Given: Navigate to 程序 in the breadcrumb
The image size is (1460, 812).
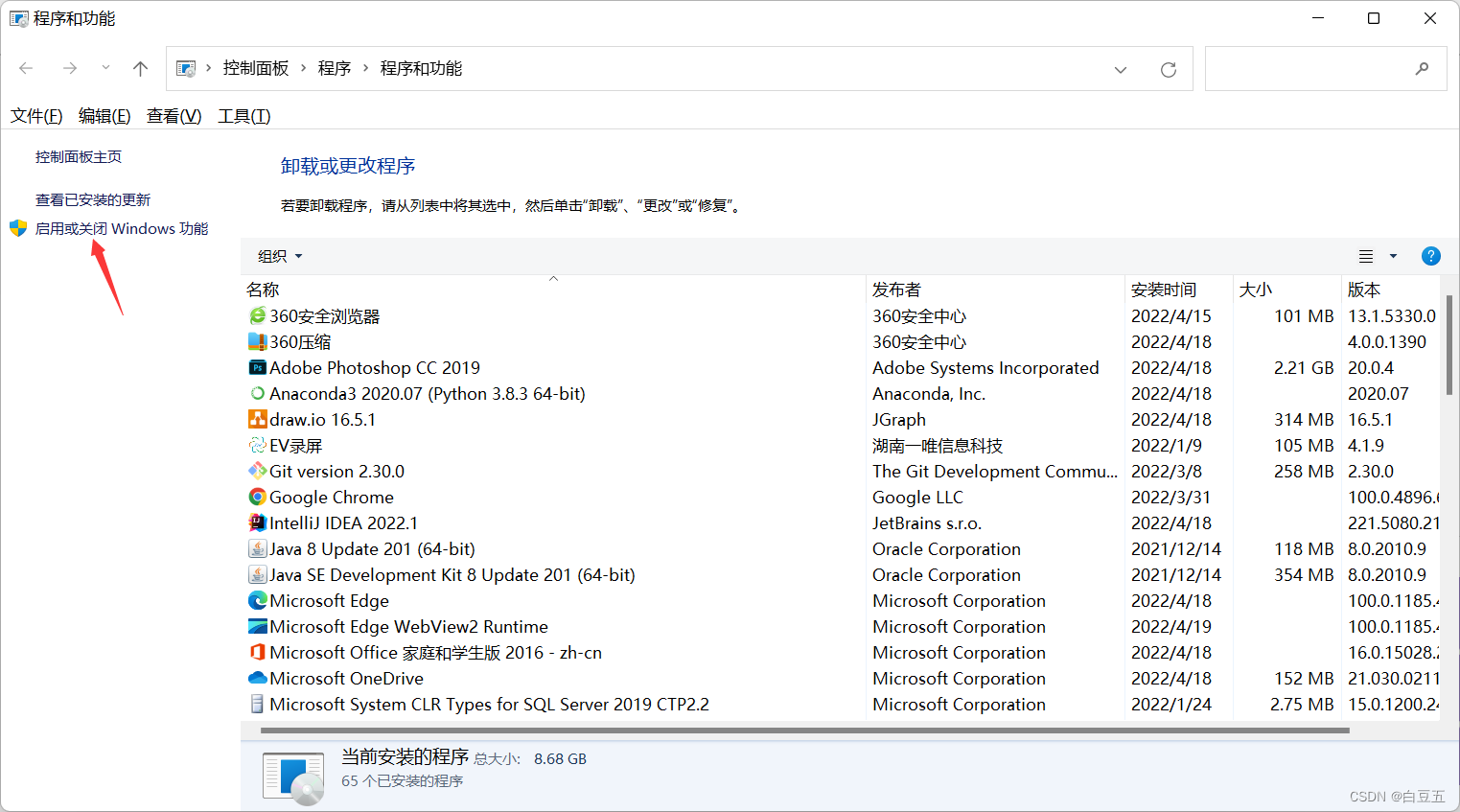Looking at the screenshot, I should pyautogui.click(x=335, y=68).
